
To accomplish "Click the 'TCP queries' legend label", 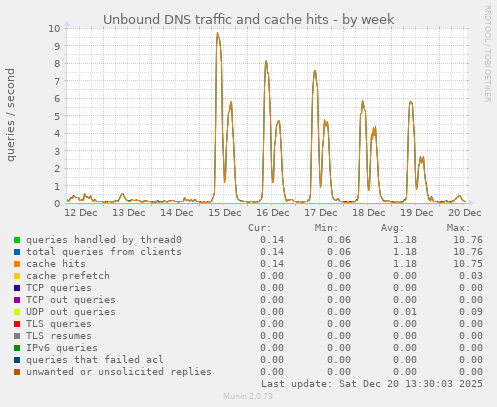I will tap(59, 288).
